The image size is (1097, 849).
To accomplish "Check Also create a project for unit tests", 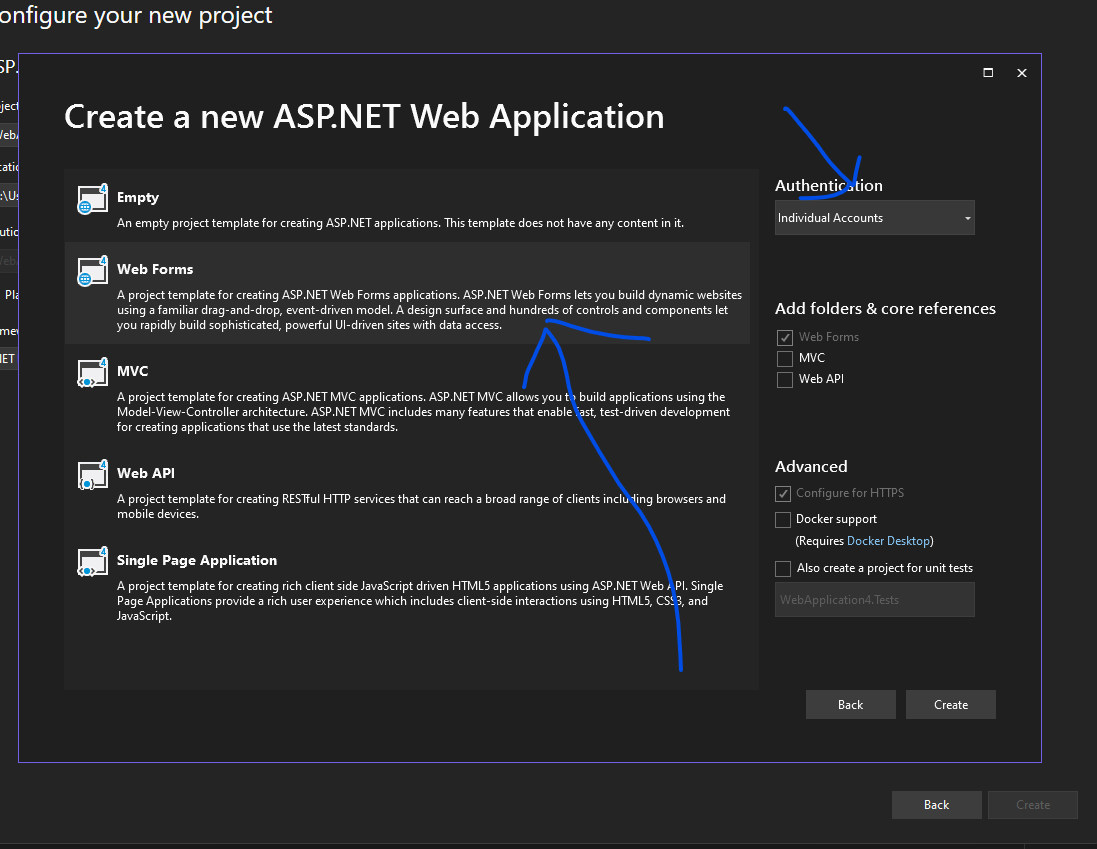I will [x=783, y=569].
